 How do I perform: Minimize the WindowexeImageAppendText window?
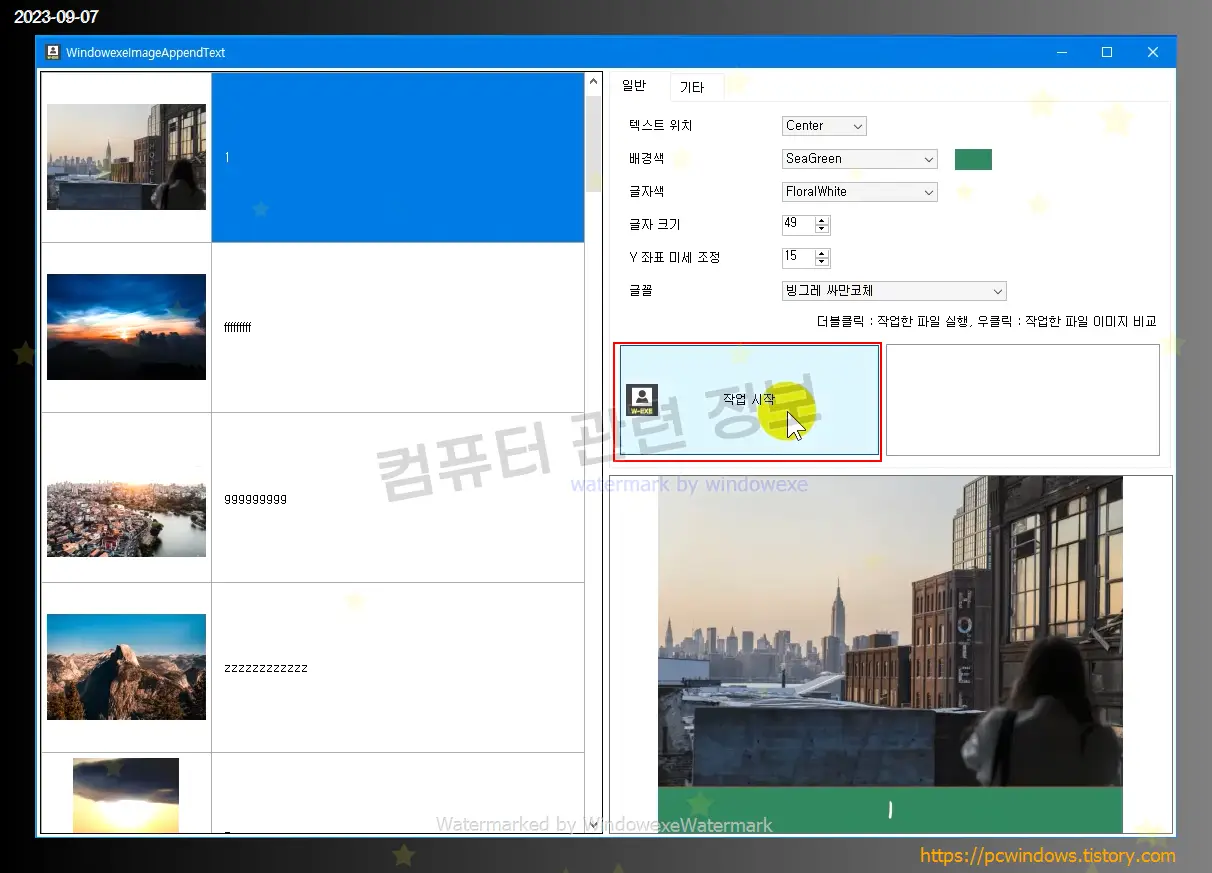(1061, 52)
